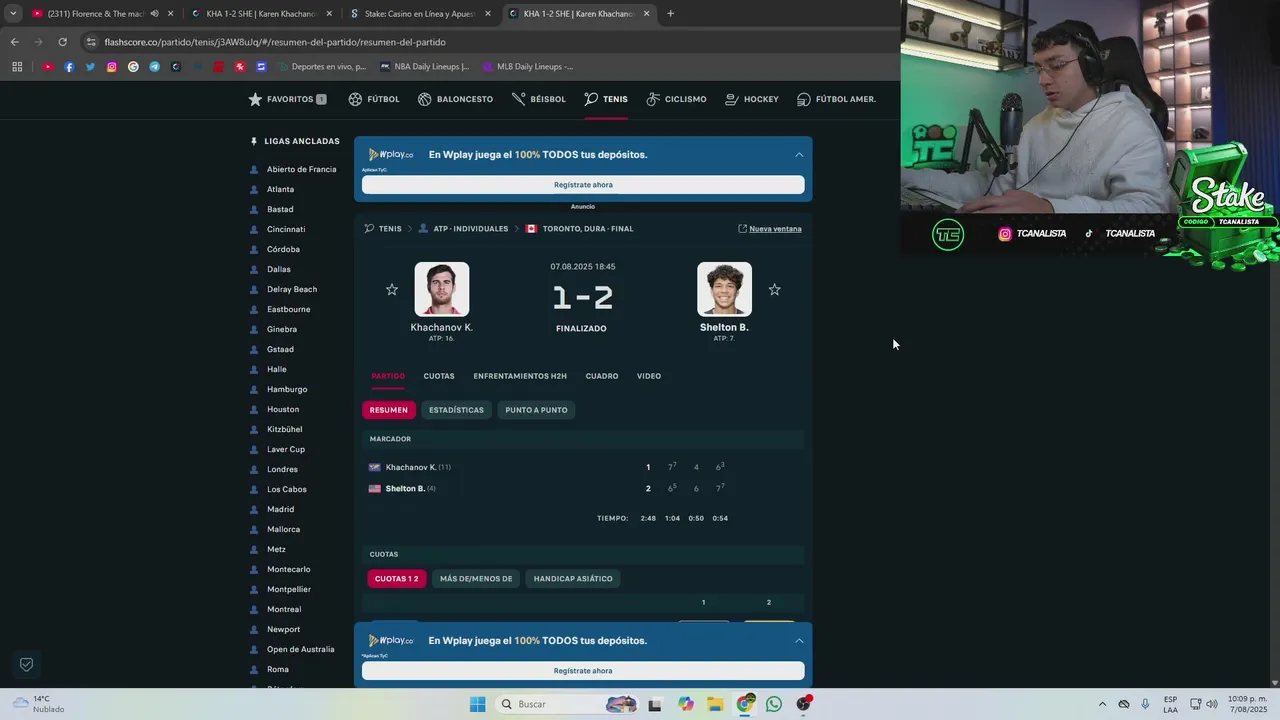Select the Fútbol soccer ball icon
Viewport: 1280px width, 720px height.
click(x=355, y=99)
